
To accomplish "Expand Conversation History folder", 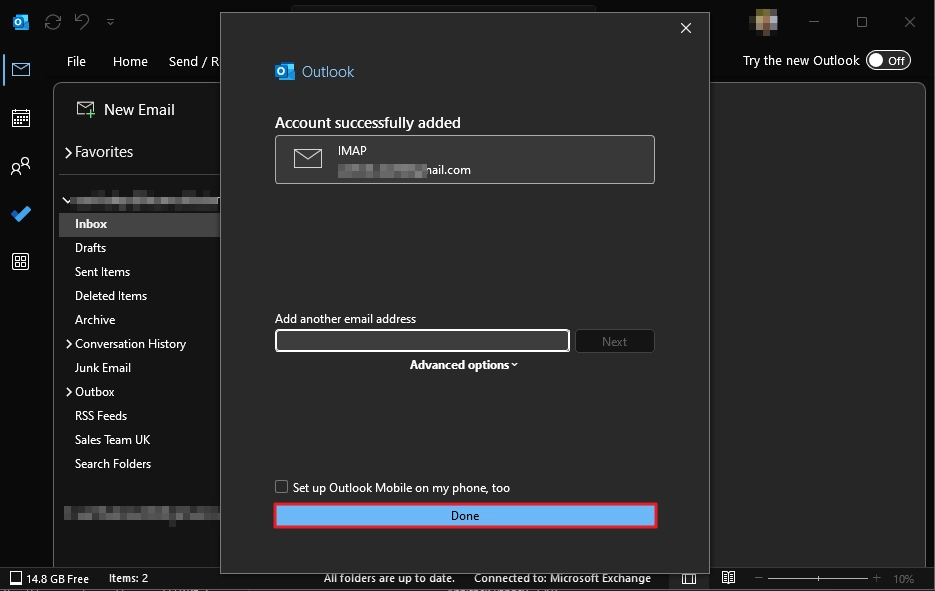I will coord(68,343).
